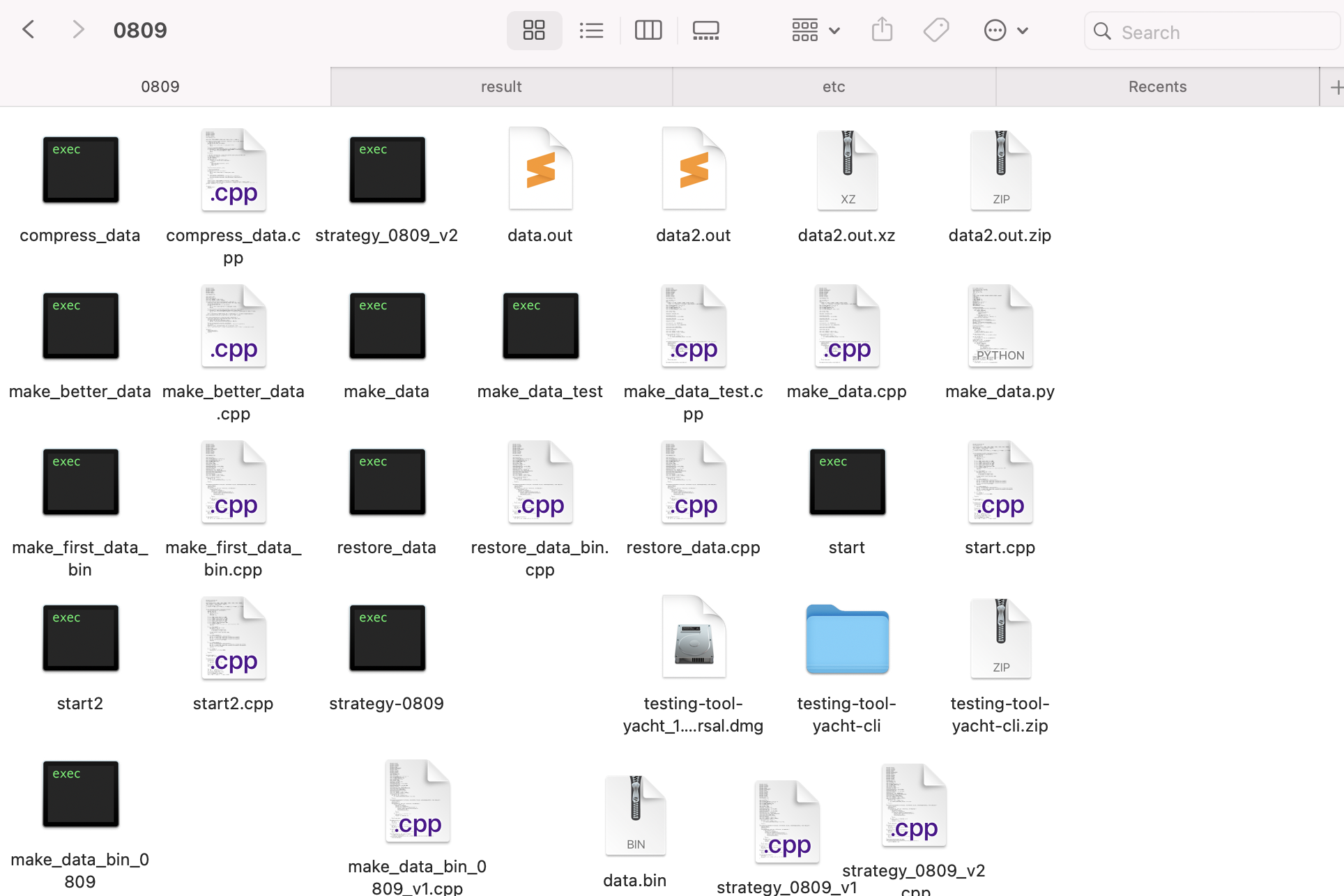Switch to the Recents tab

point(1157,86)
